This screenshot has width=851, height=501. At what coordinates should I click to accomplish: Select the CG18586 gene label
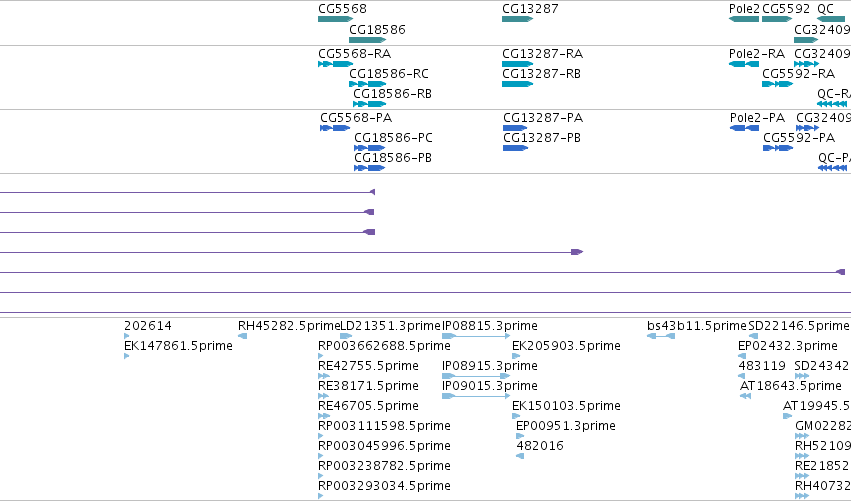click(x=377, y=29)
